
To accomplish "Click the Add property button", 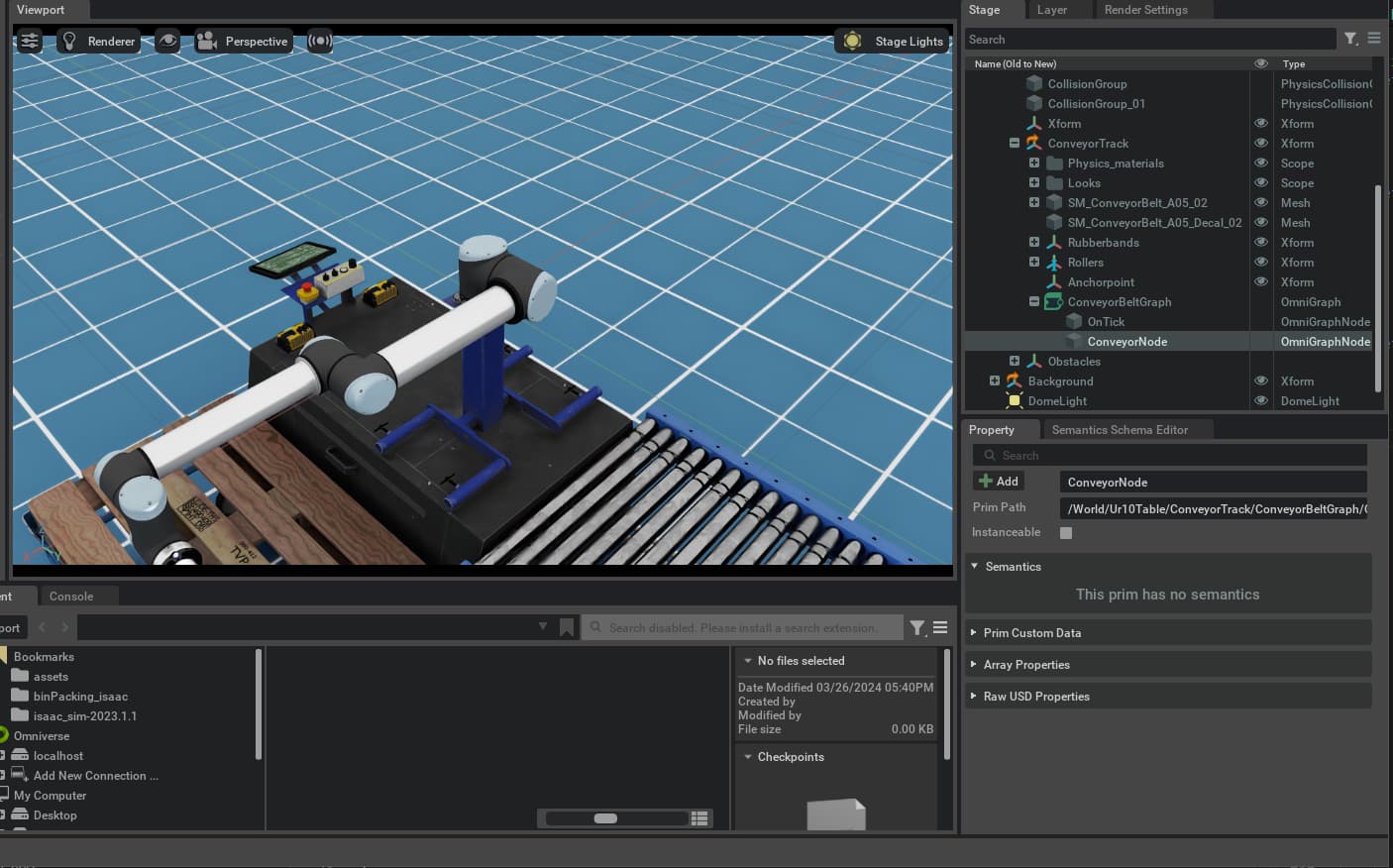I will pos(999,482).
